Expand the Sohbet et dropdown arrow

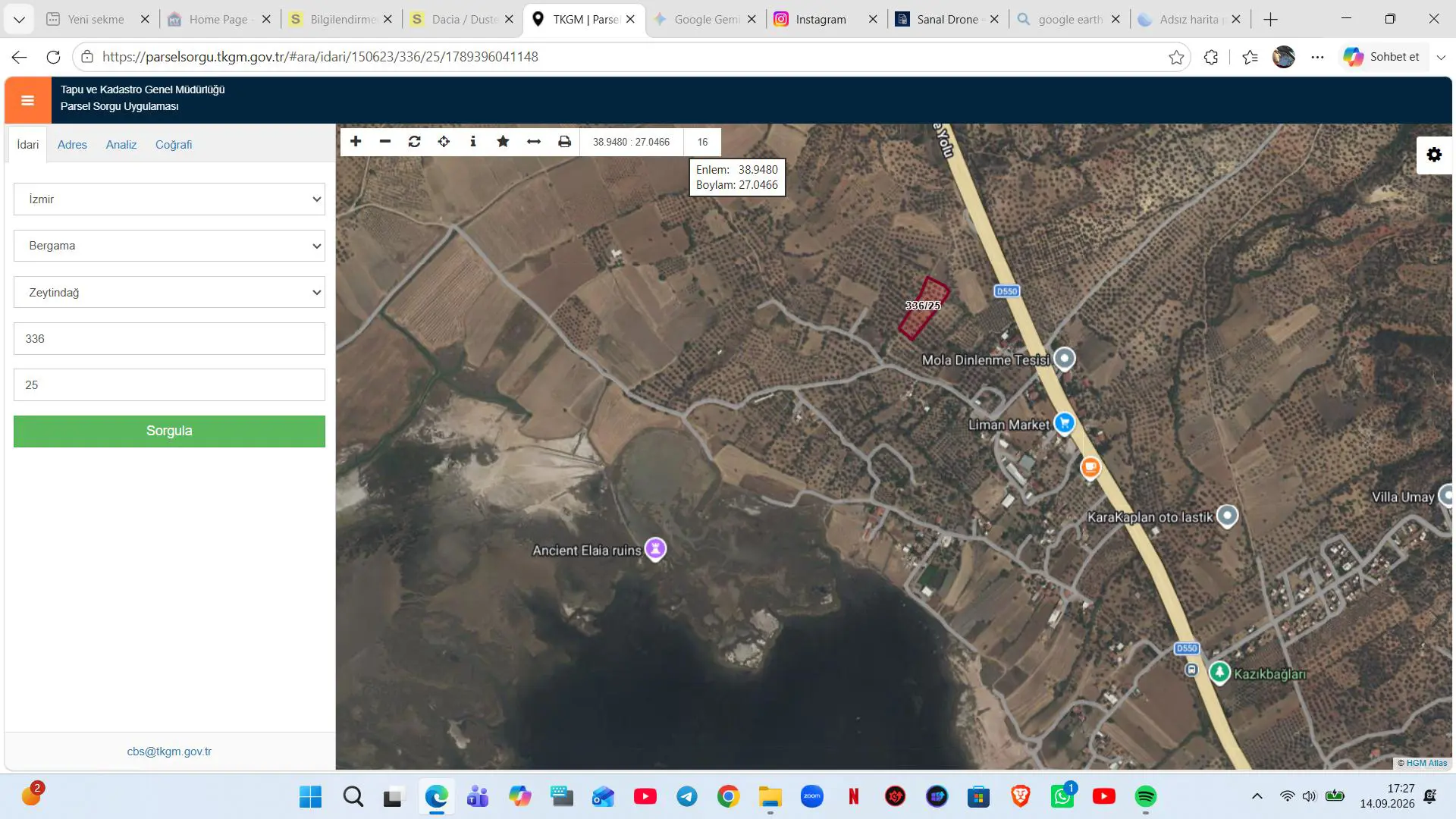(x=1441, y=57)
